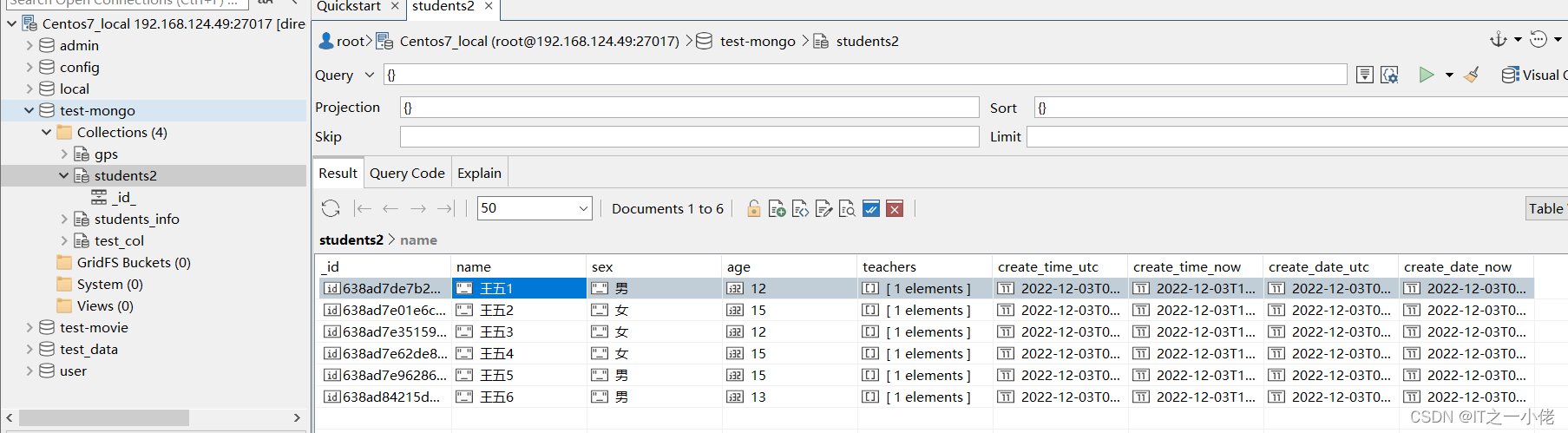The height and width of the screenshot is (433, 1568).
Task: Go to previous page arrow
Action: point(390,208)
